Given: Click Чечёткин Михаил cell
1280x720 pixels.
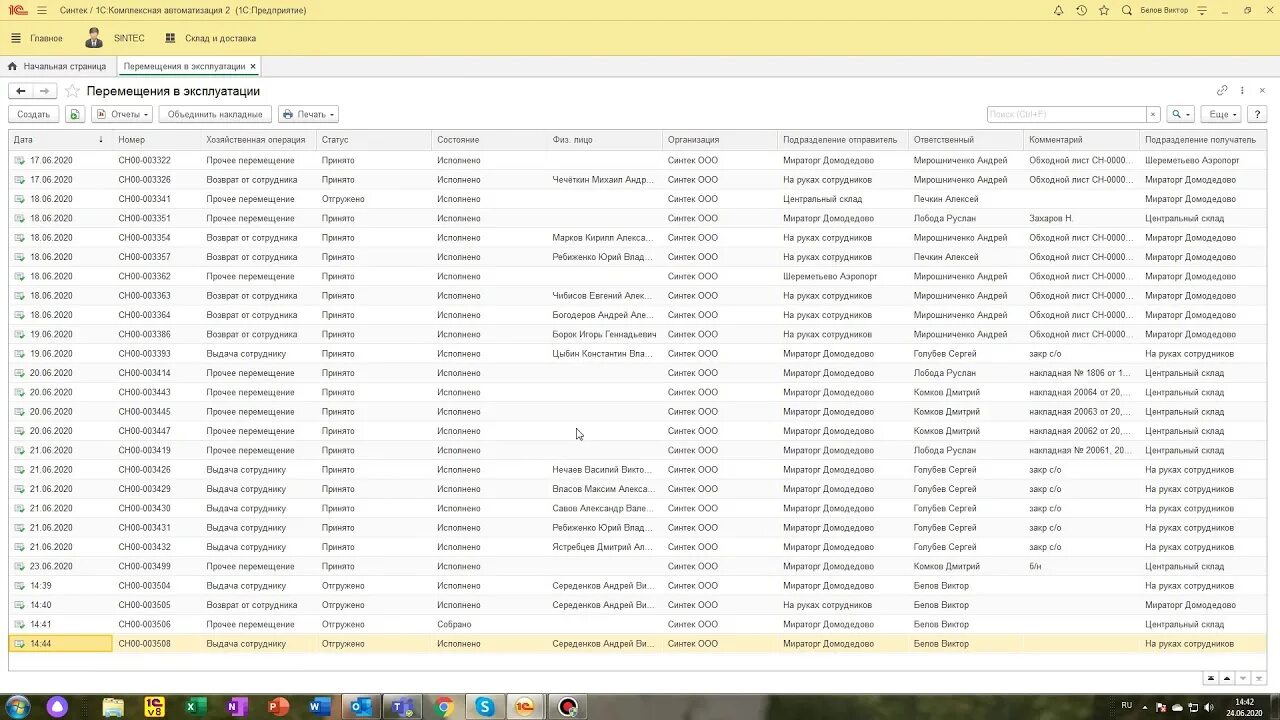Looking at the screenshot, I should click(x=603, y=180).
